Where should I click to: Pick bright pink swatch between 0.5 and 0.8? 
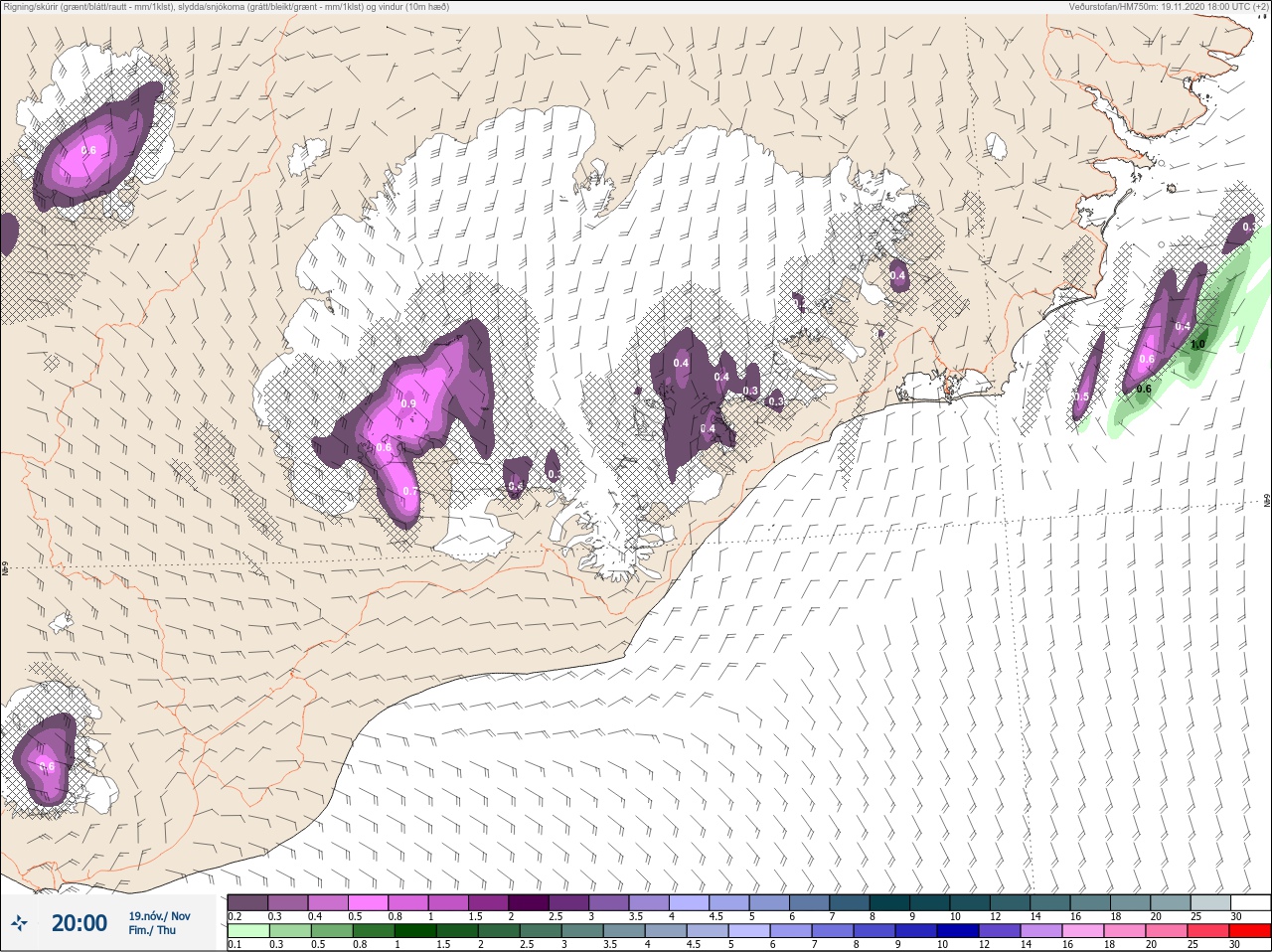coord(369,902)
